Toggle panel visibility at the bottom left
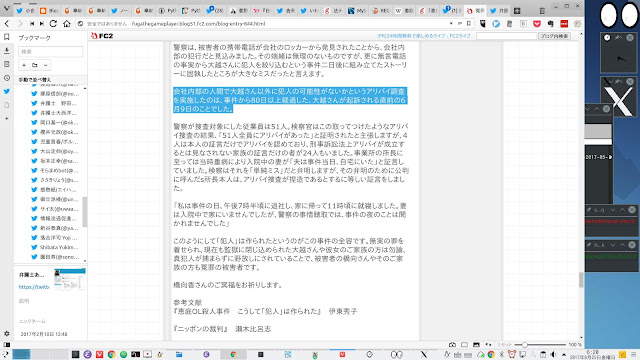 [x=7, y=344]
